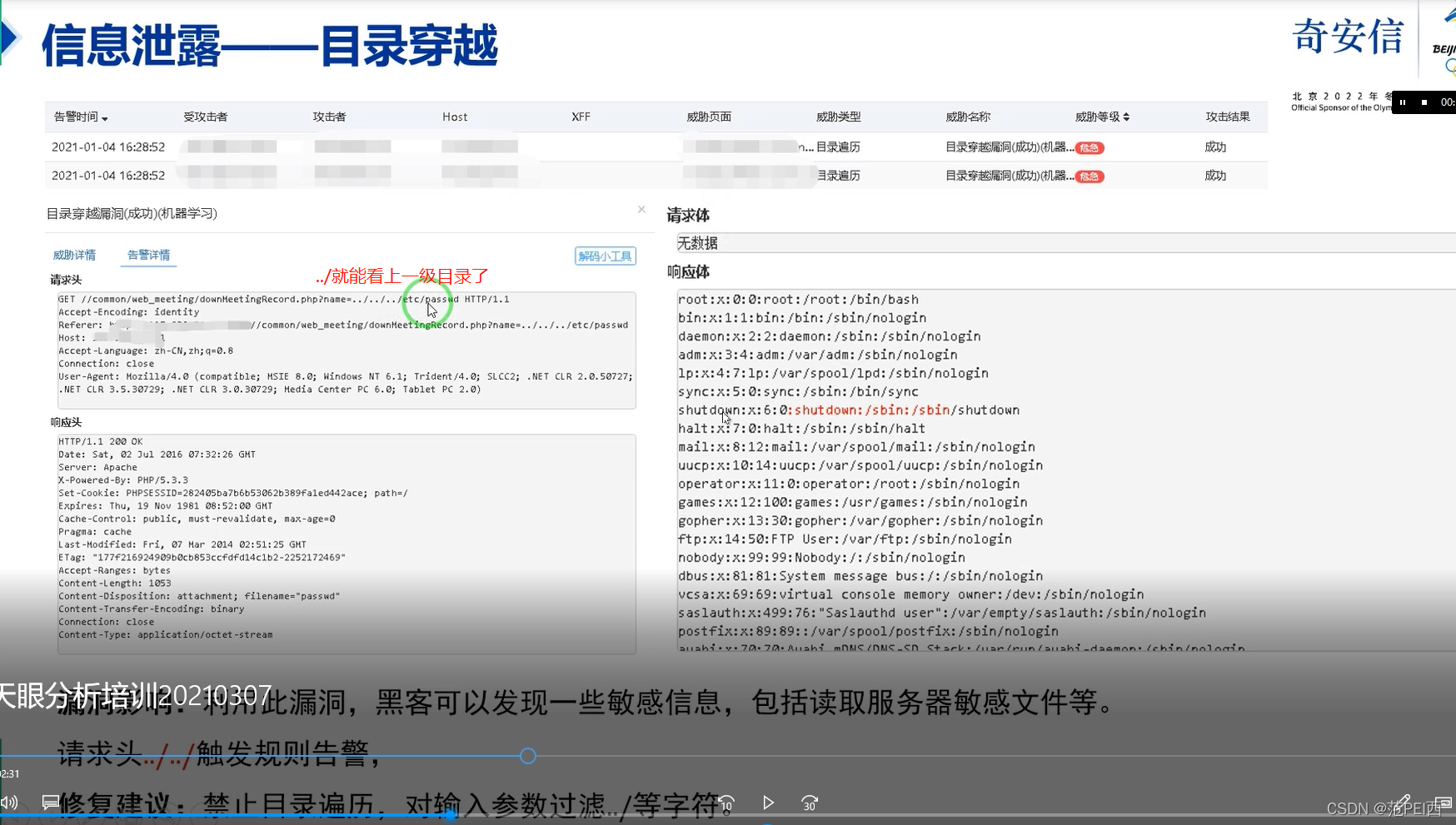Image resolution: width=1456 pixels, height=825 pixels.
Task: Click the 威胁页面 column header
Action: point(709,117)
